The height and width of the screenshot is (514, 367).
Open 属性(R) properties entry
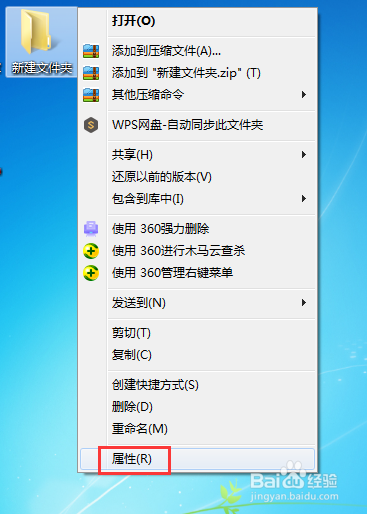(198, 459)
